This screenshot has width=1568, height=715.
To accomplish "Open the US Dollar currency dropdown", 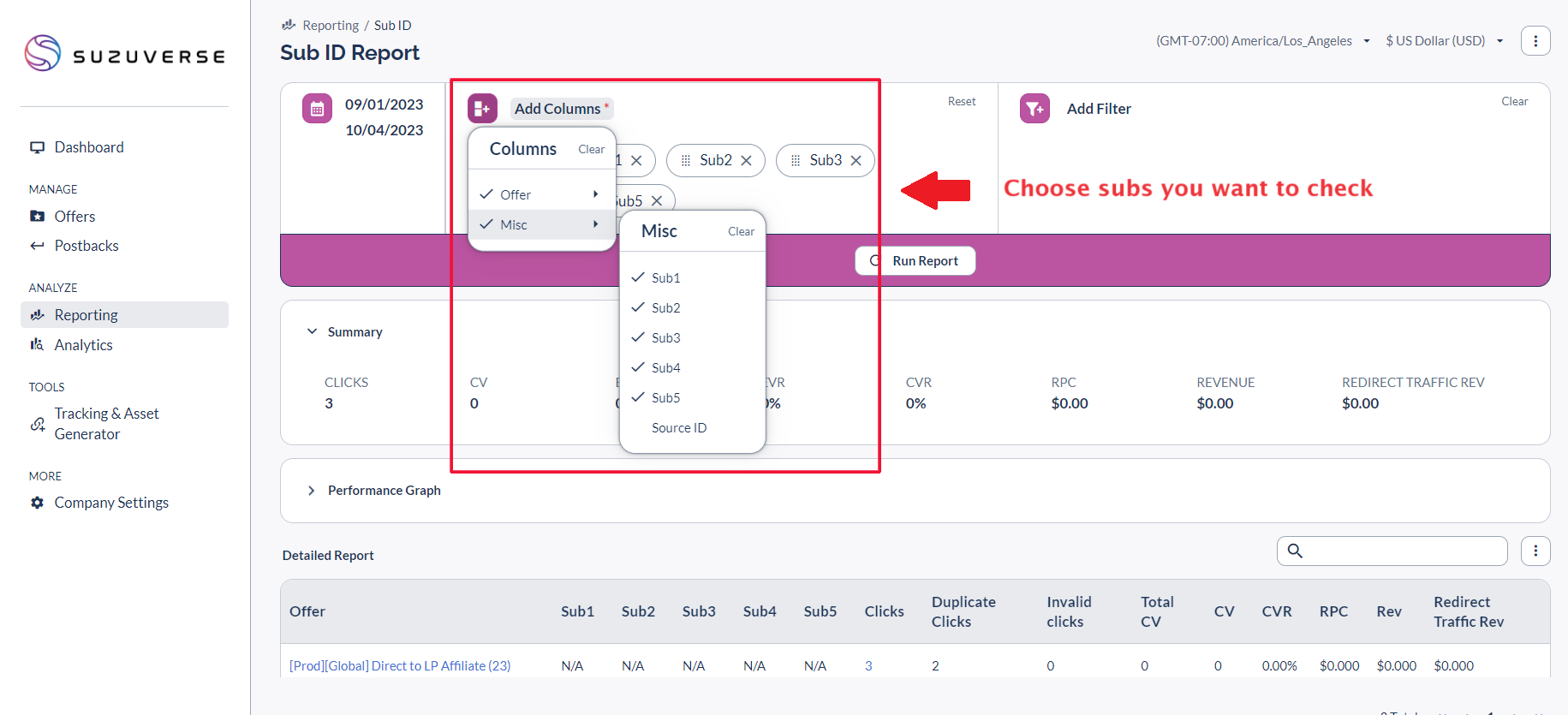I will pos(1444,41).
